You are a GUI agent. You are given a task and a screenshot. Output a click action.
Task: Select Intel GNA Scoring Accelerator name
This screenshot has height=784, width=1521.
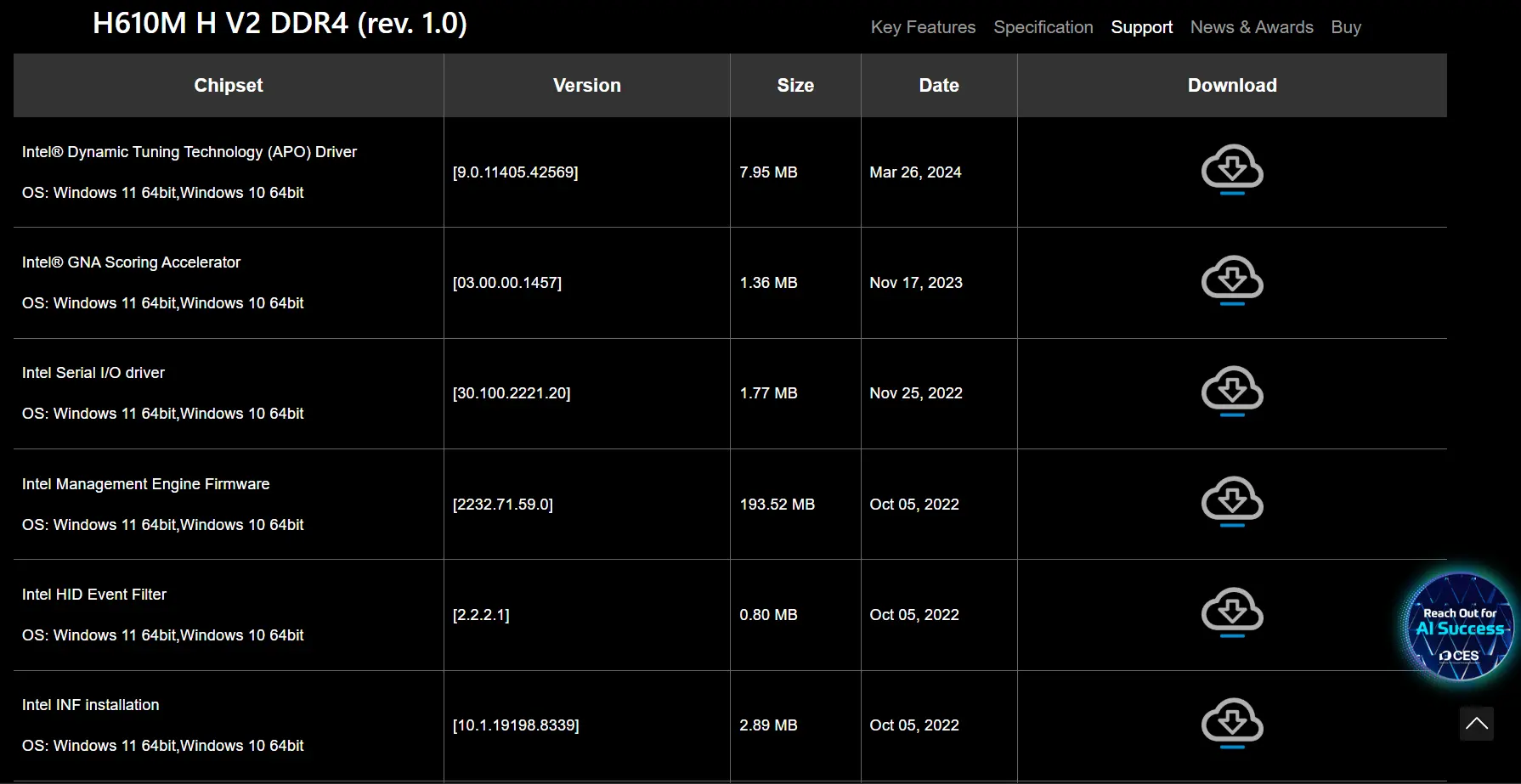coord(131,262)
